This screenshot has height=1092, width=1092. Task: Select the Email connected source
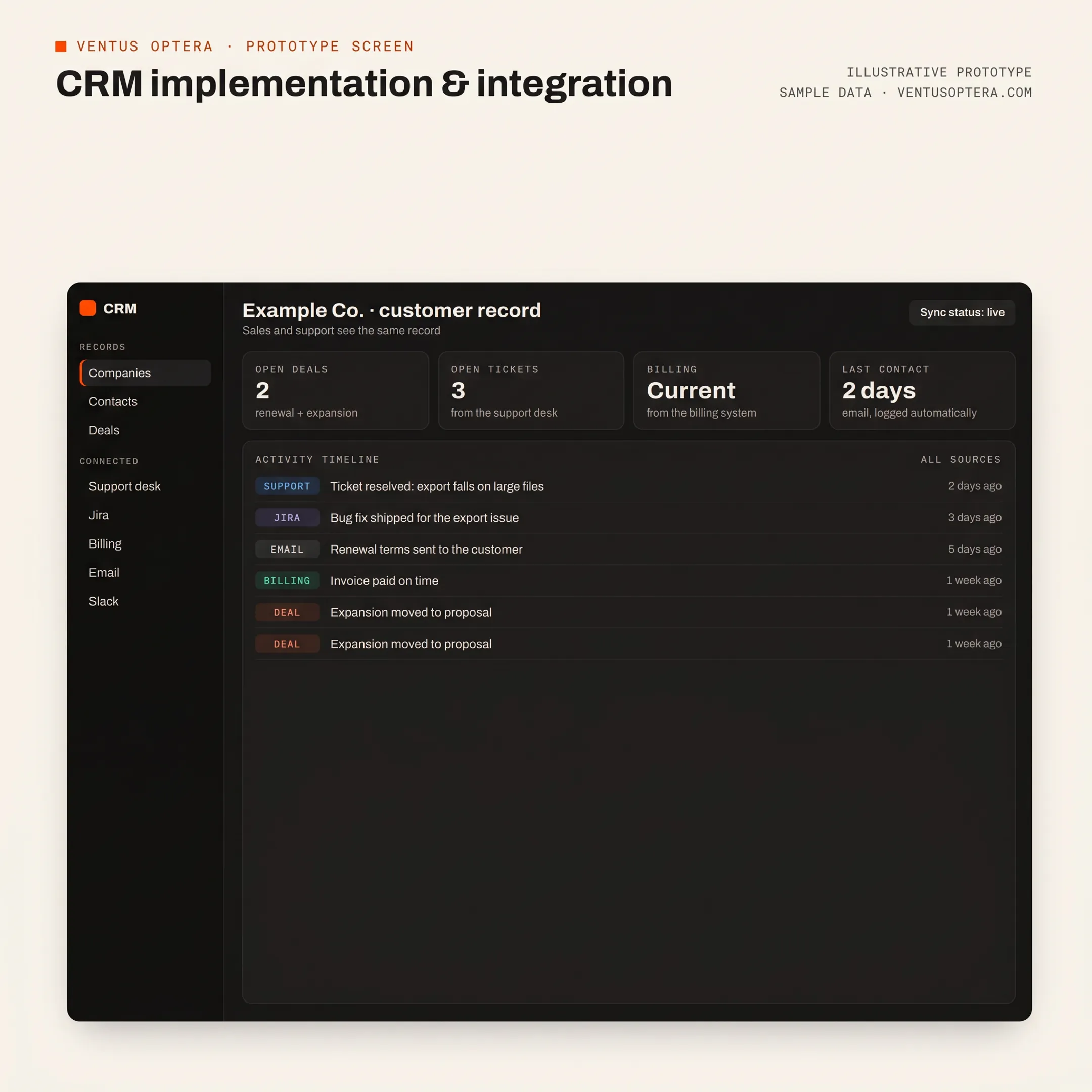point(104,573)
